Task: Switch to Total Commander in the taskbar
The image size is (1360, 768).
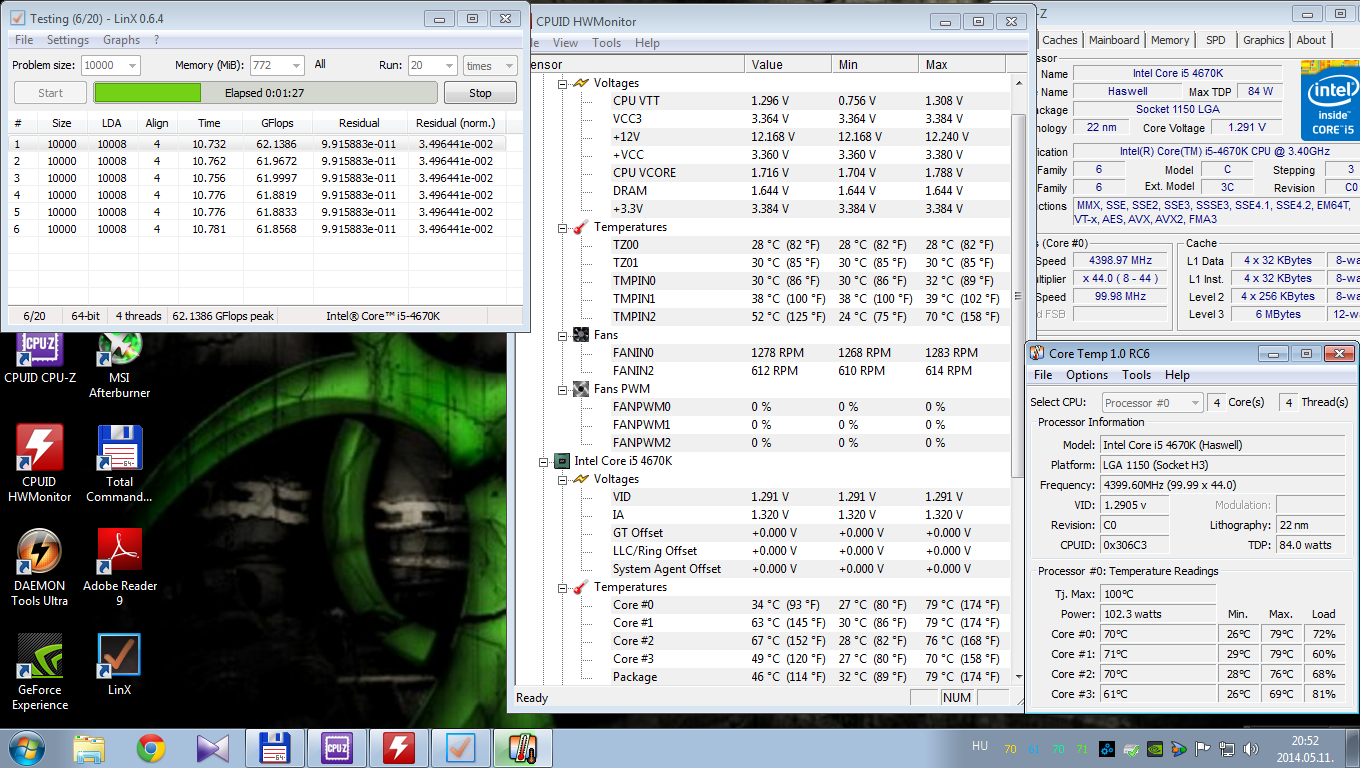Action: (274, 748)
